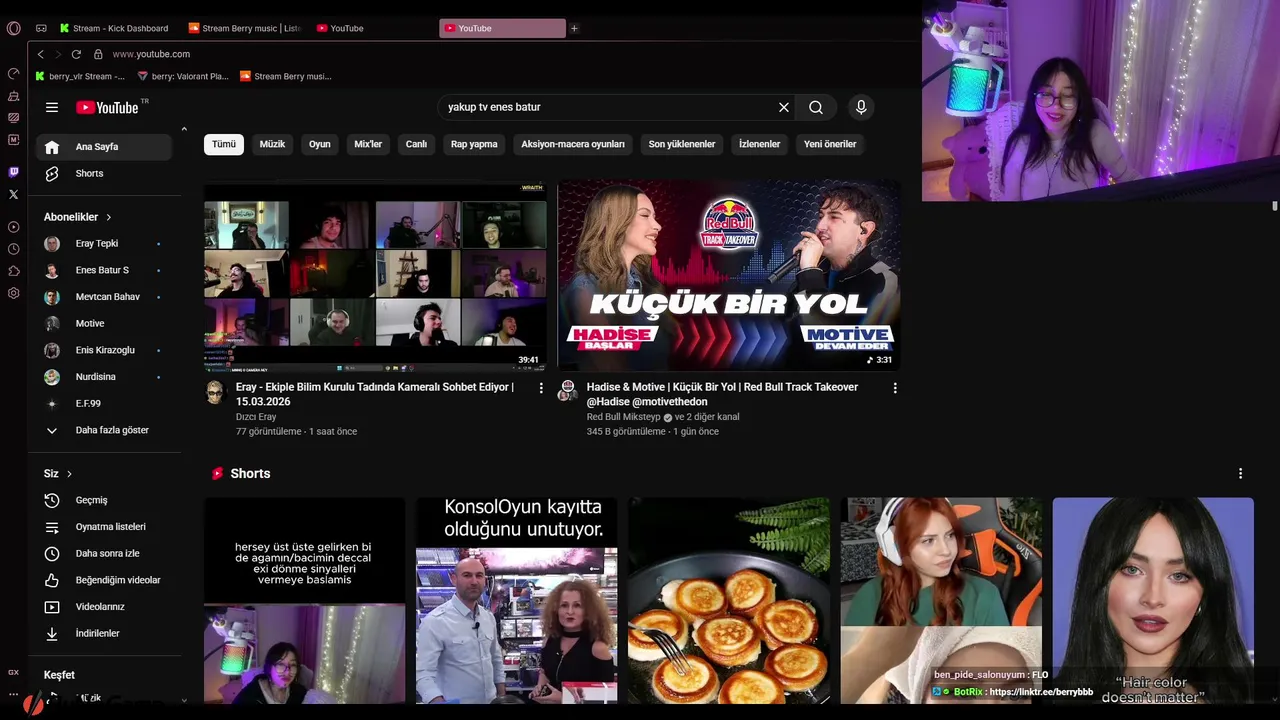Select the Canlı filter chip

416,144
